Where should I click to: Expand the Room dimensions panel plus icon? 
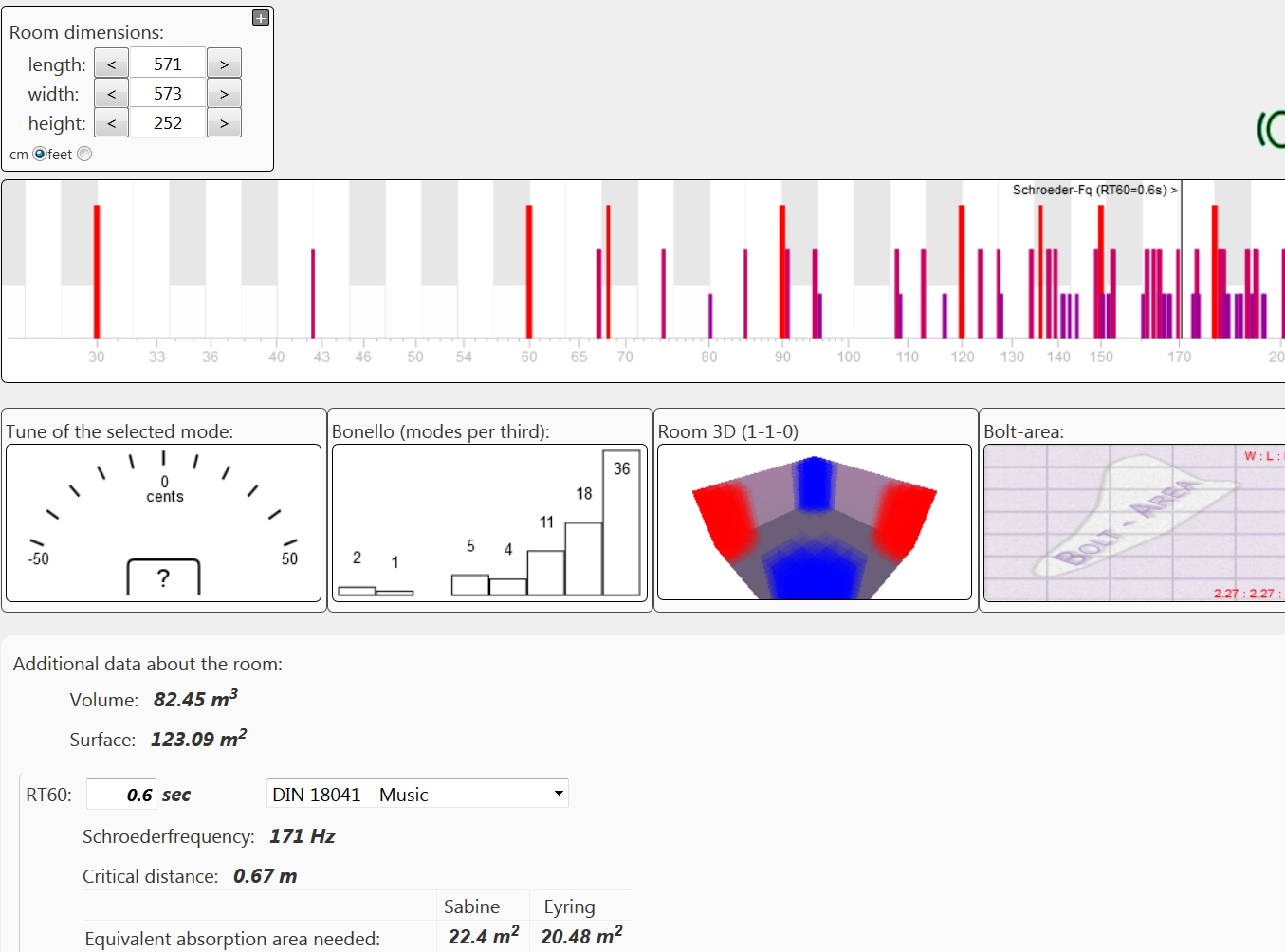point(261,18)
